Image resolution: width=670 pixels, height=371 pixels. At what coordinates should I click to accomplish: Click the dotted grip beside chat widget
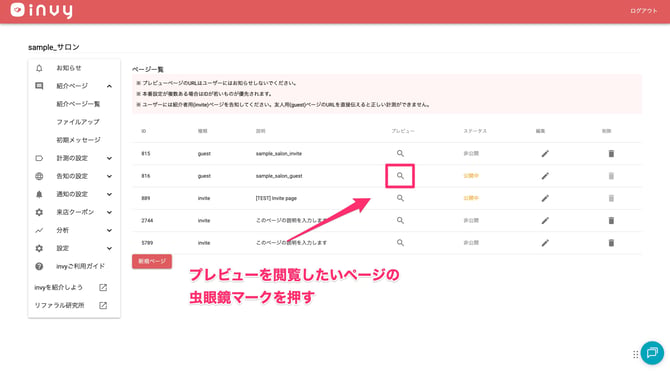pyautogui.click(x=635, y=354)
